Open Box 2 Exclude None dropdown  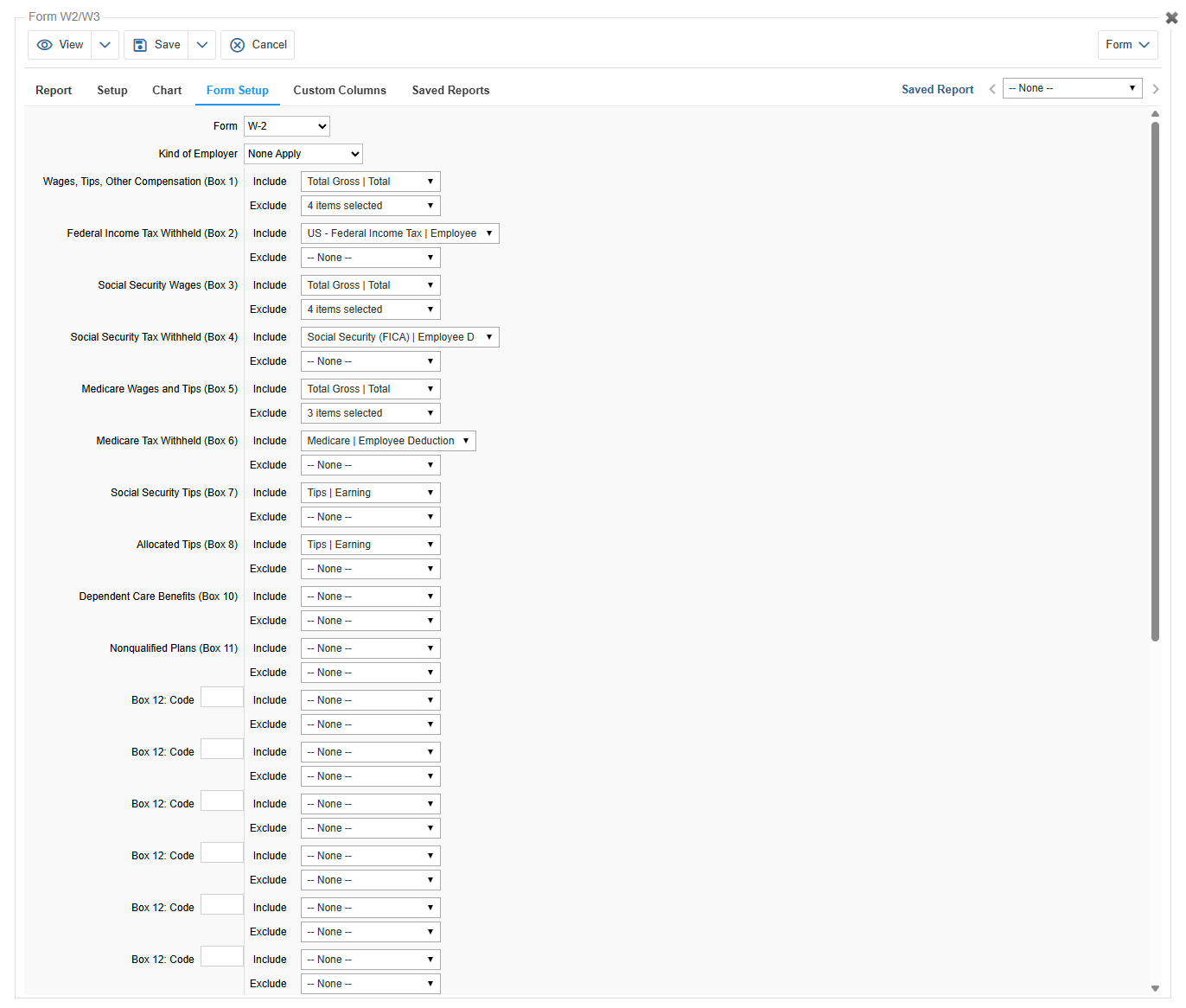[371, 258]
